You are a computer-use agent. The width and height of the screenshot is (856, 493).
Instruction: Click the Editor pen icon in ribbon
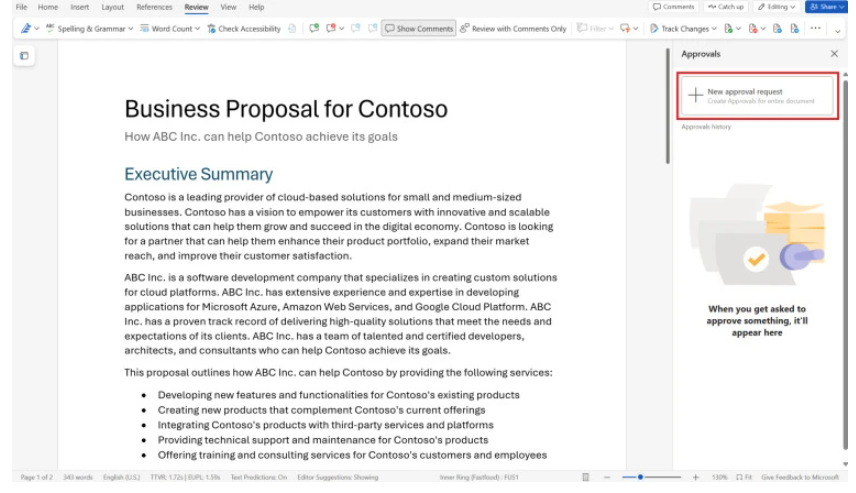25,29
